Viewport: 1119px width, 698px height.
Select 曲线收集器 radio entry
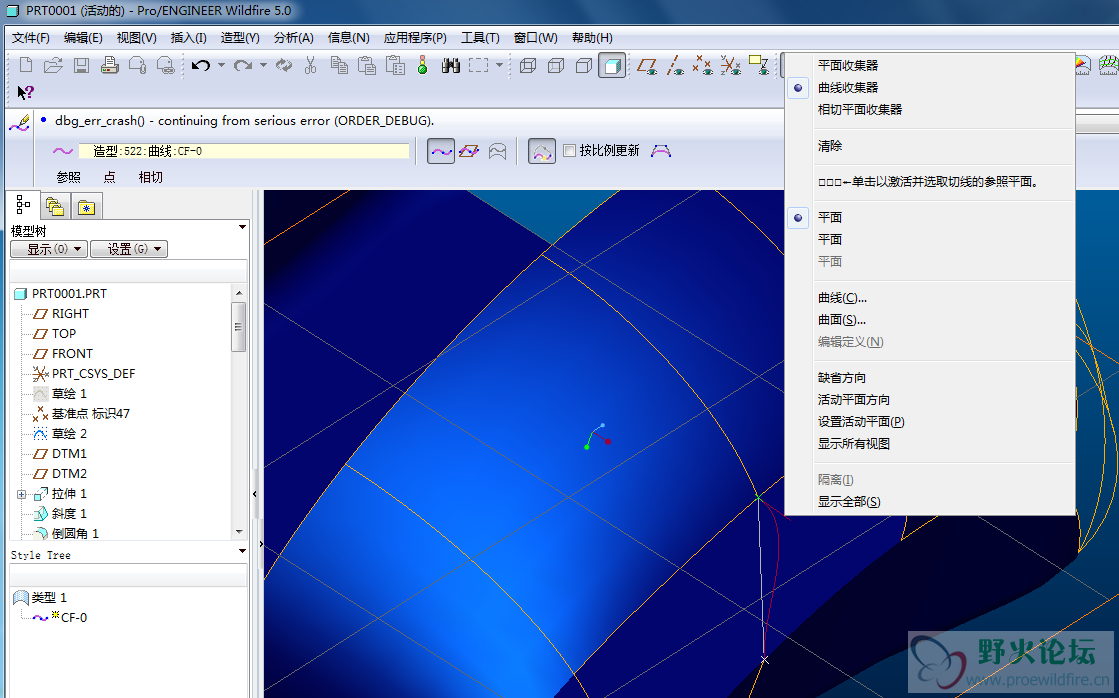[x=848, y=88]
